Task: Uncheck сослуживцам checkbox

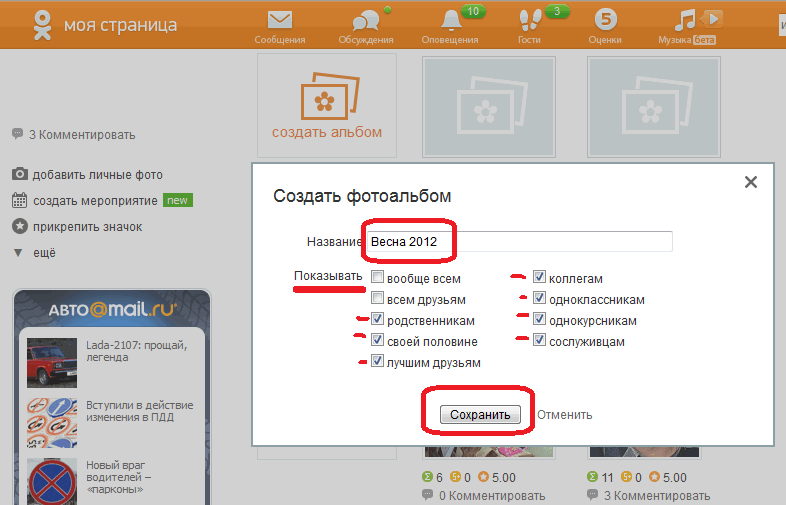Action: [x=539, y=340]
